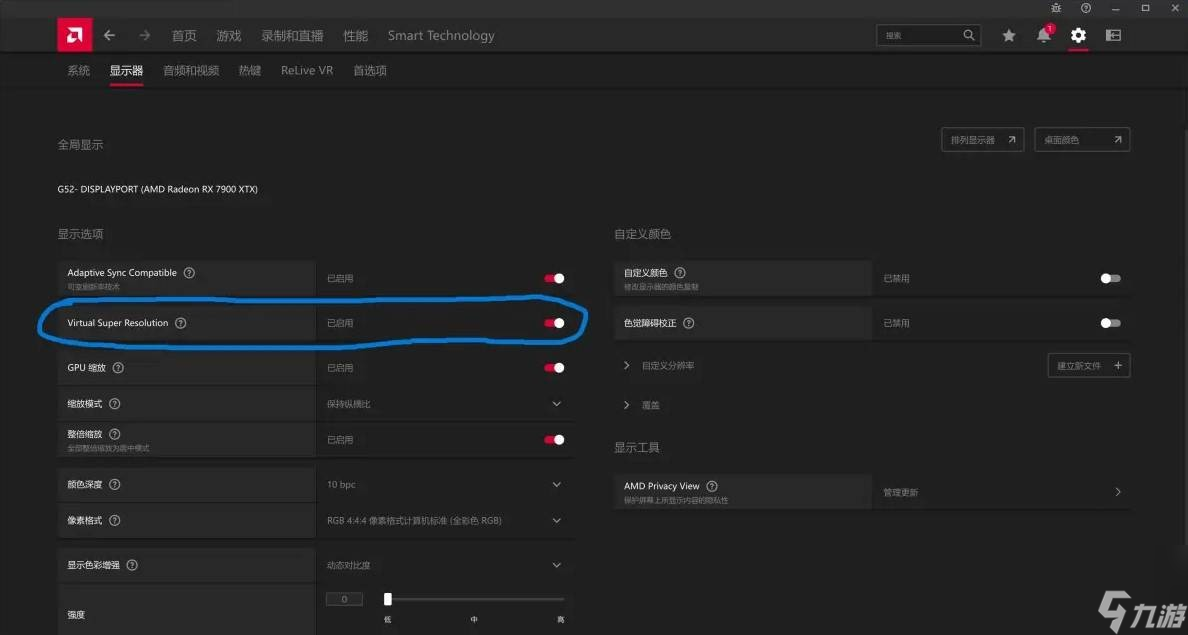Switch to 音频和视频 subtab
Image resolution: width=1188 pixels, height=635 pixels.
coord(191,70)
